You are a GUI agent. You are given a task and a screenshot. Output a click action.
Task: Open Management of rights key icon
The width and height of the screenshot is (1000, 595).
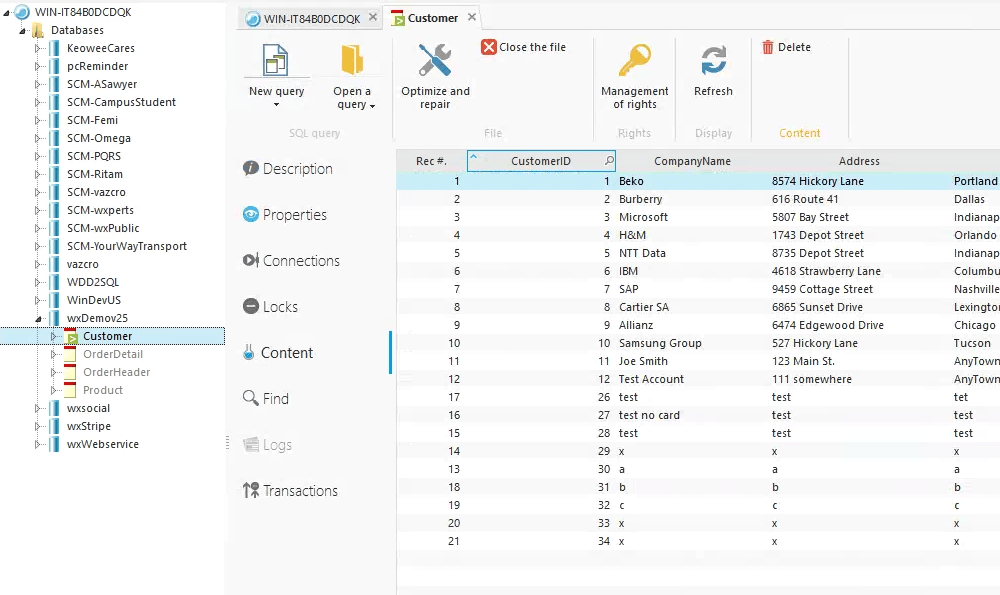click(634, 61)
